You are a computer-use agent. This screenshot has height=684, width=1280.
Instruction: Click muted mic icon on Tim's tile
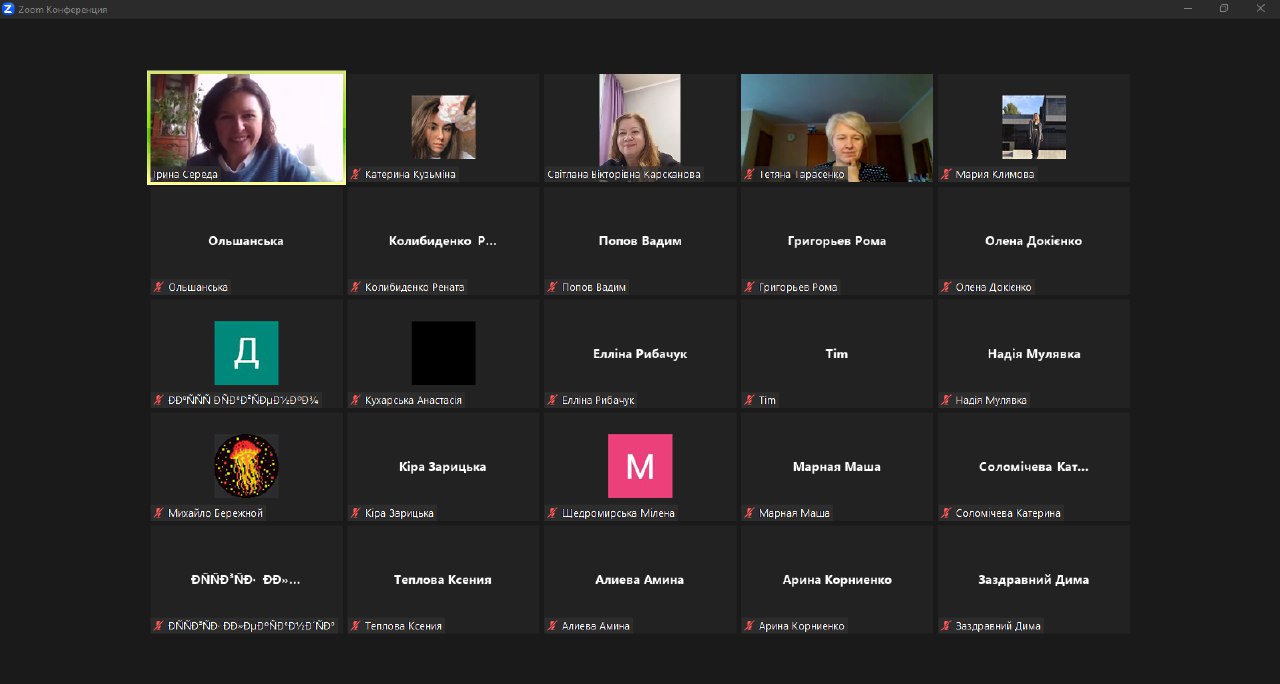[x=749, y=400]
